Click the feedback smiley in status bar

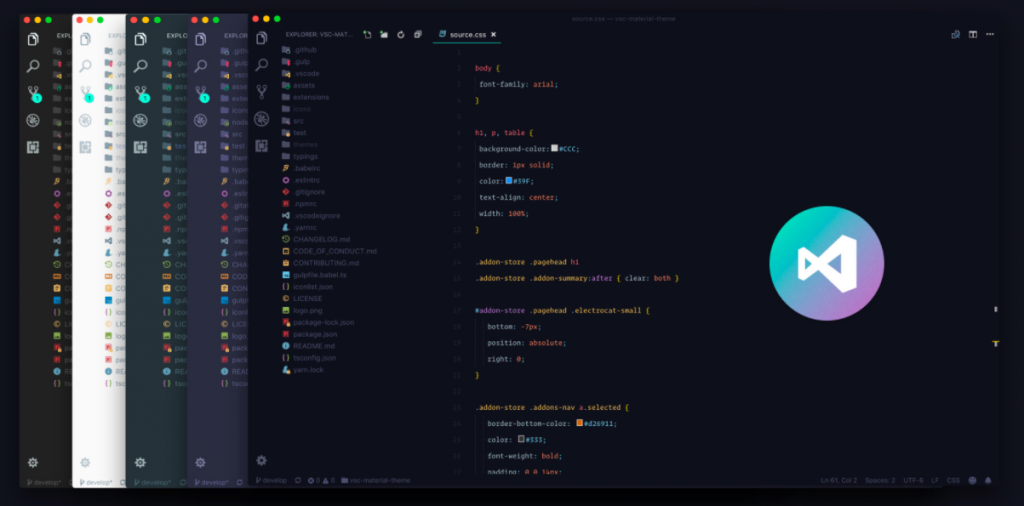click(972, 481)
